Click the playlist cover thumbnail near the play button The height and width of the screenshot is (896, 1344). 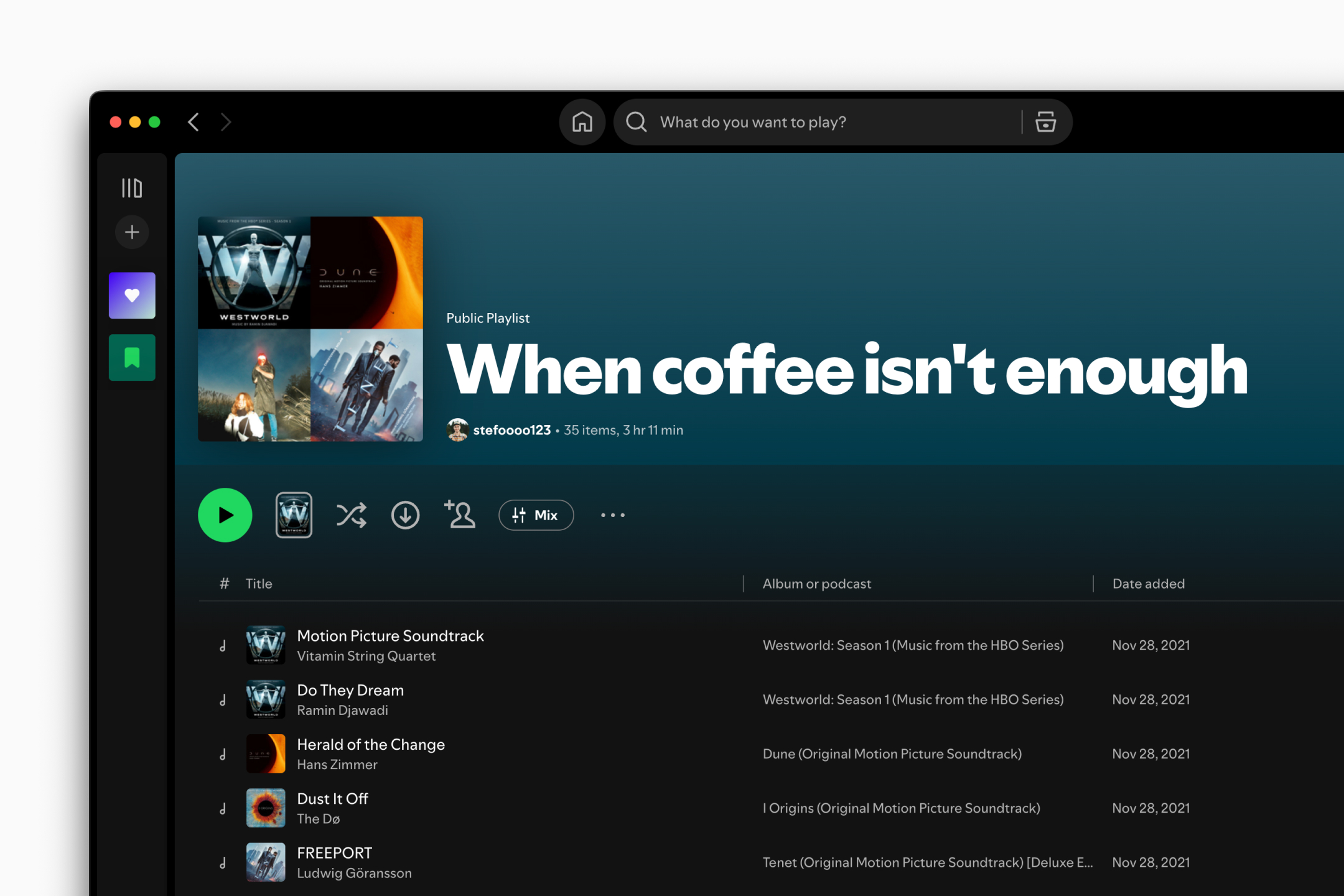pyautogui.click(x=293, y=515)
